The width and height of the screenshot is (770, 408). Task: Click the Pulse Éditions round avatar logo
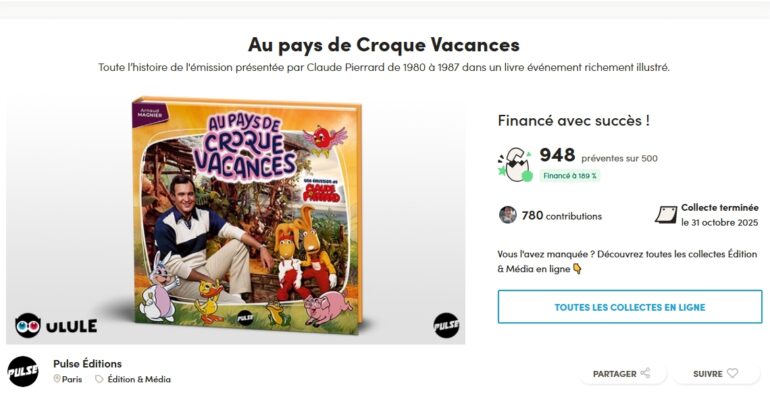(x=23, y=372)
